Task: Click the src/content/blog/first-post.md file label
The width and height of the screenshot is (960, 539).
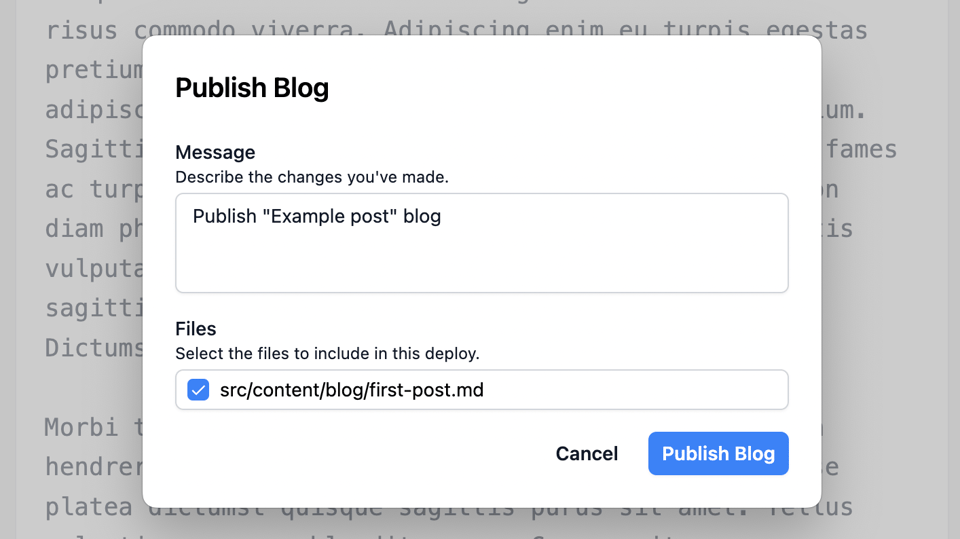Action: [x=352, y=390]
